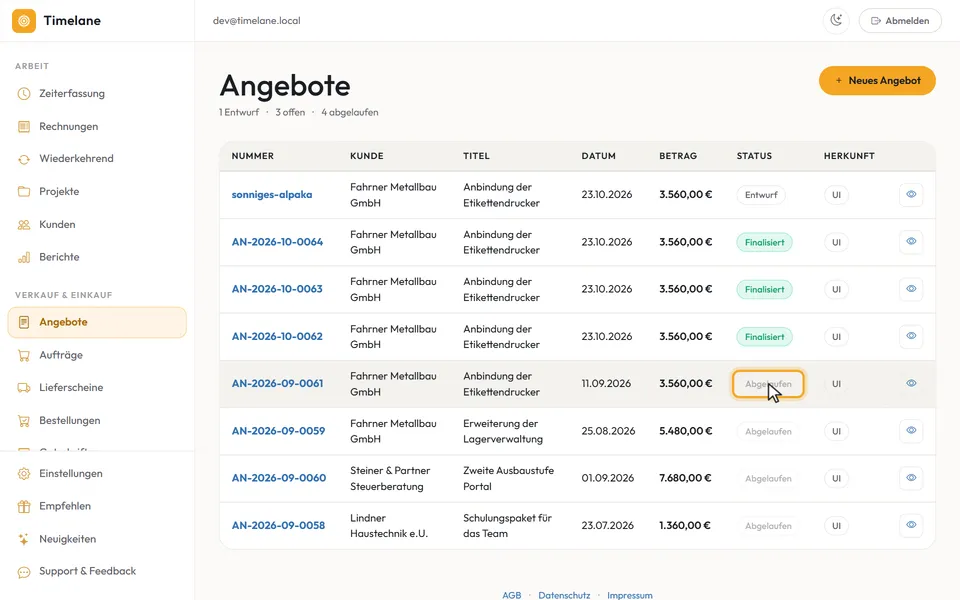The image size is (960, 600).
Task: Open Support & Feedback
Action: (x=97, y=571)
